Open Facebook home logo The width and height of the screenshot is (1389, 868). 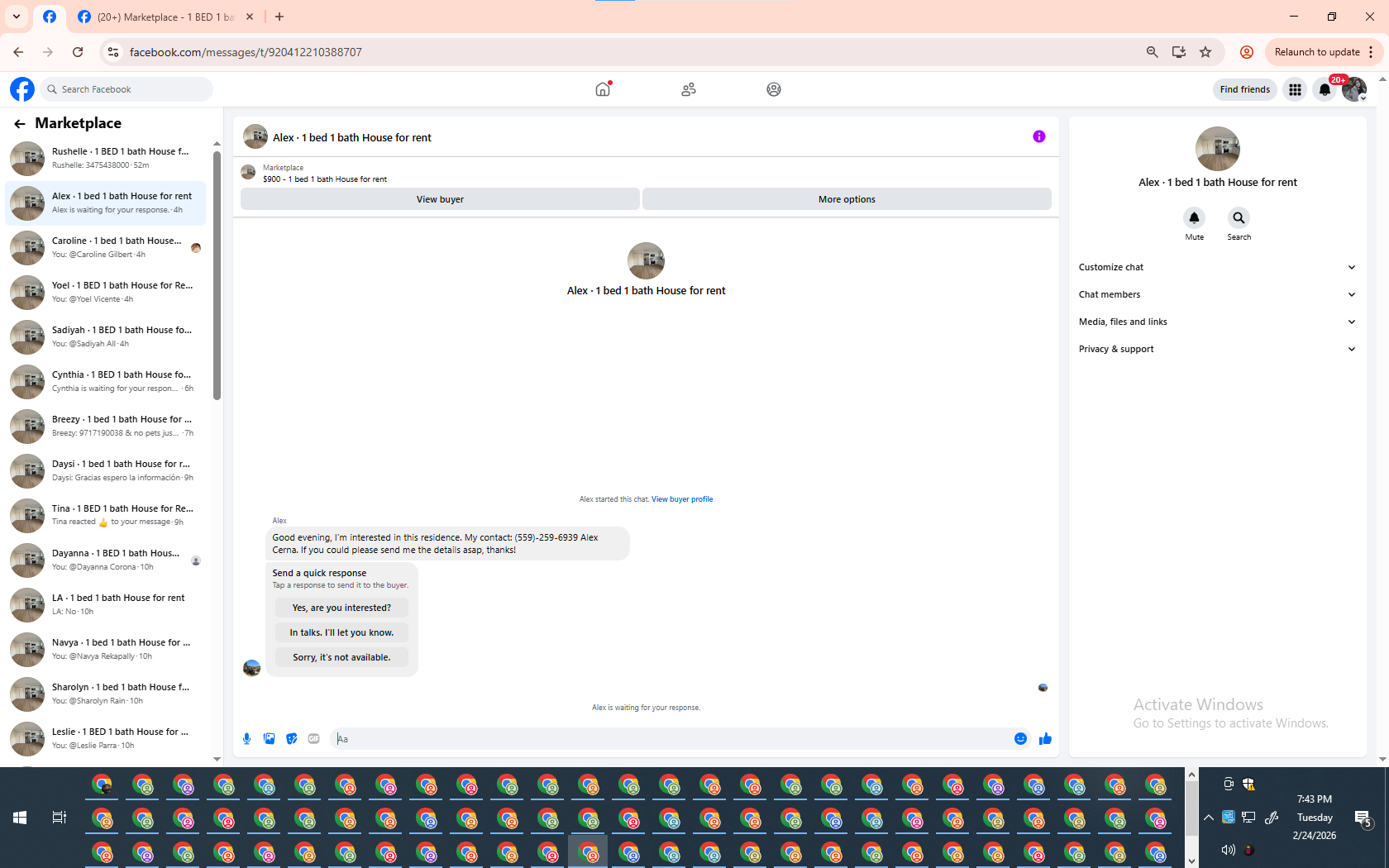pos(22,89)
